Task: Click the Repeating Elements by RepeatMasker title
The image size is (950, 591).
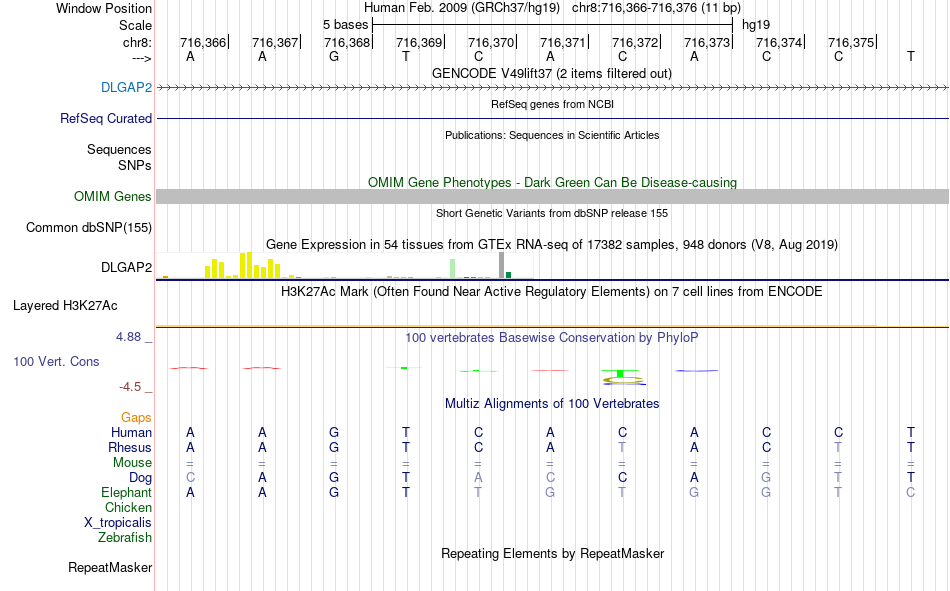Action: (552, 553)
